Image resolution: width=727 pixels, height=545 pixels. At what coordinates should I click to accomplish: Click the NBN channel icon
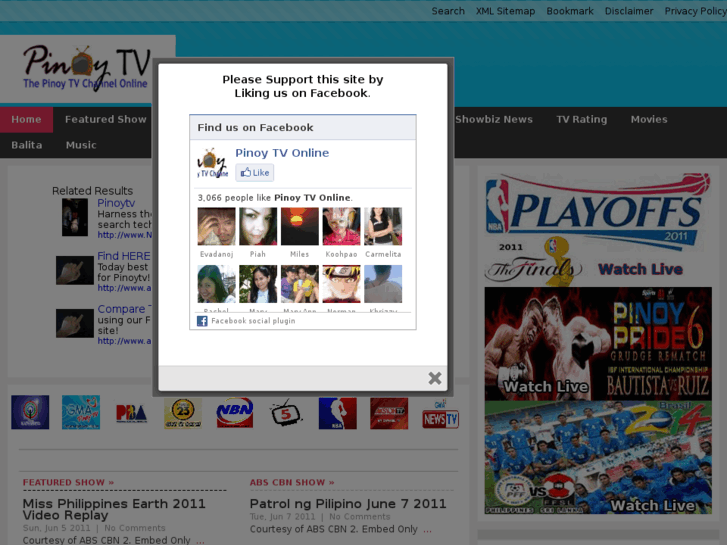pyautogui.click(x=235, y=413)
